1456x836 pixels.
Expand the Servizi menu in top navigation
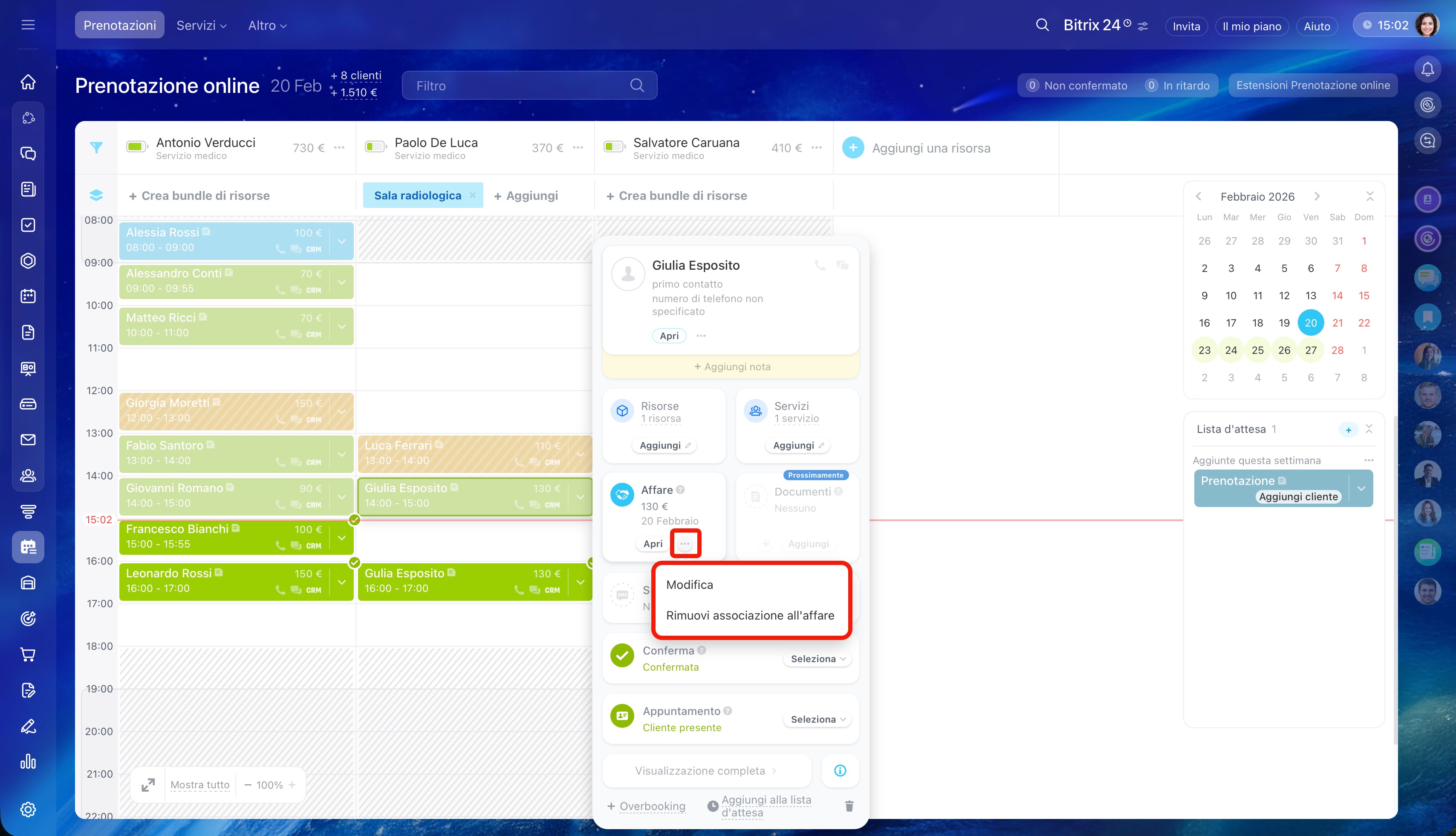[x=201, y=25]
